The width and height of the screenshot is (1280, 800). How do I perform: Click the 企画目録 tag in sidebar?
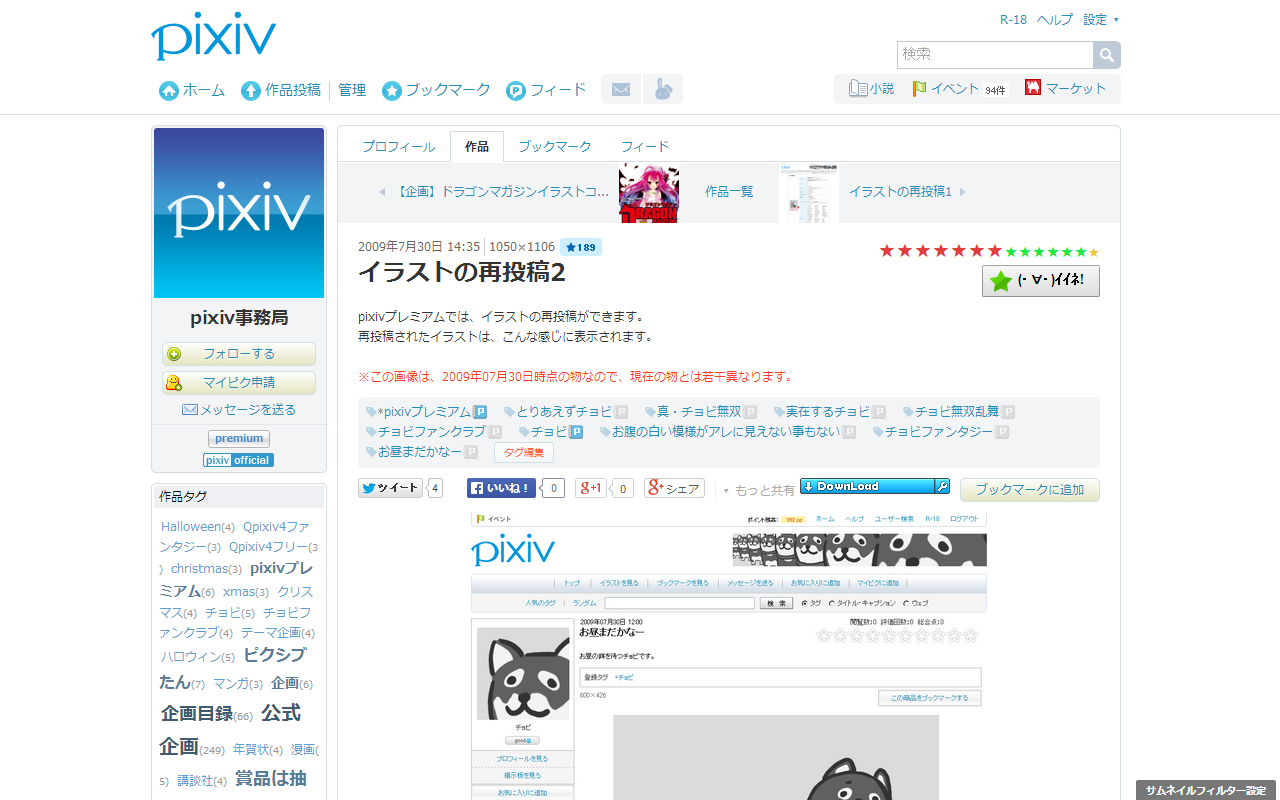(x=197, y=714)
